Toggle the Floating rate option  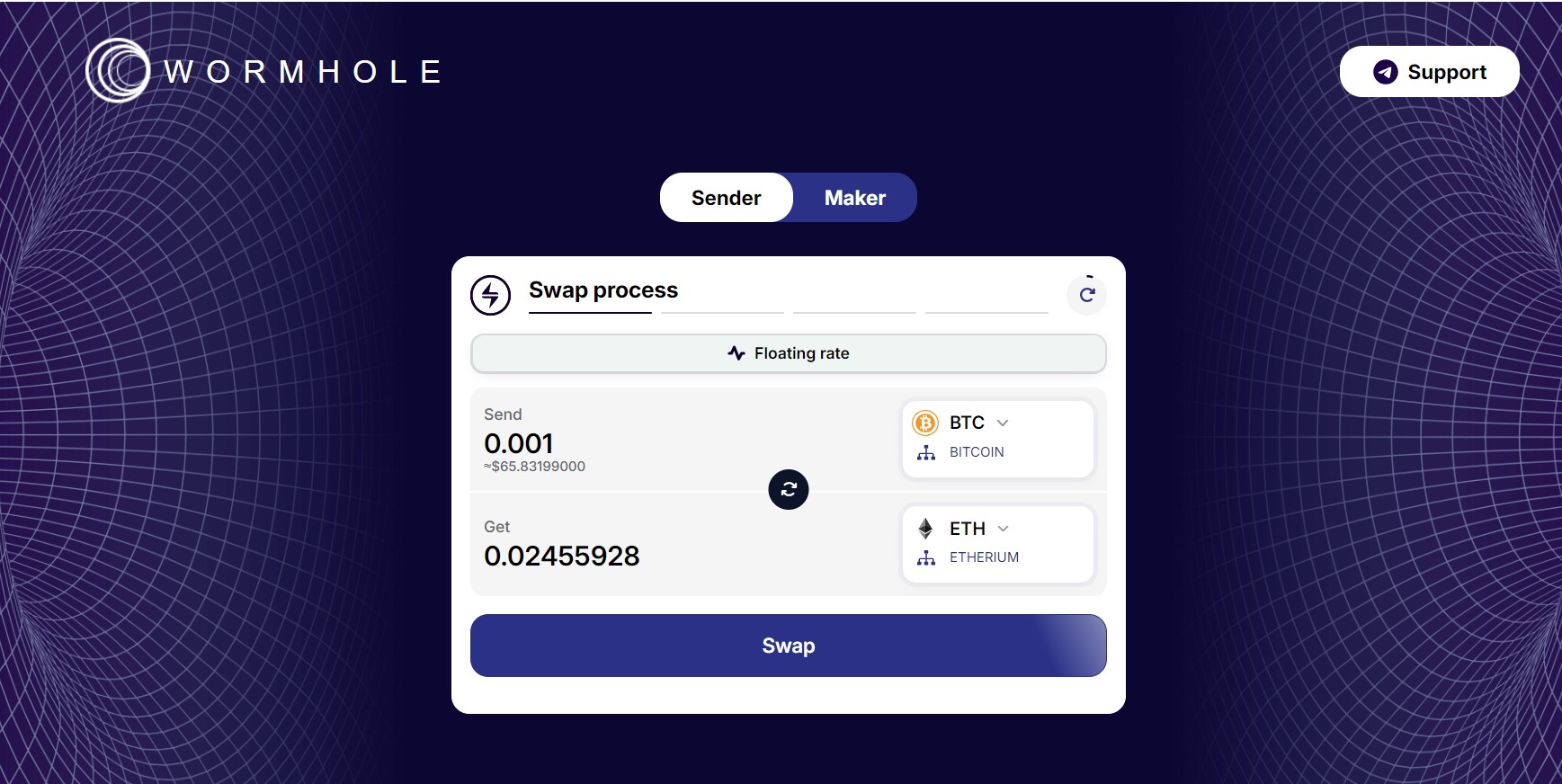(x=789, y=353)
